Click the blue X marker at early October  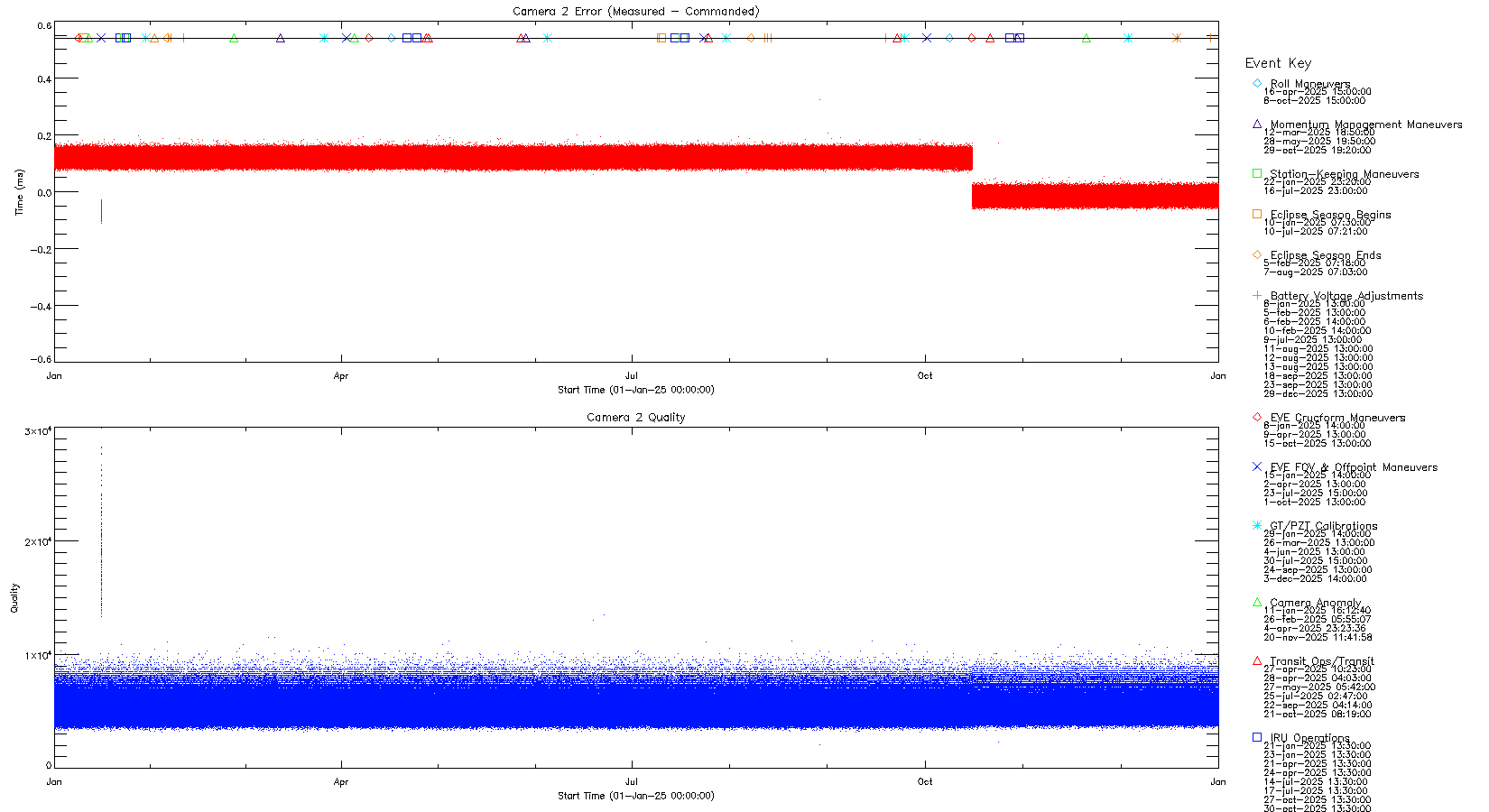[927, 38]
